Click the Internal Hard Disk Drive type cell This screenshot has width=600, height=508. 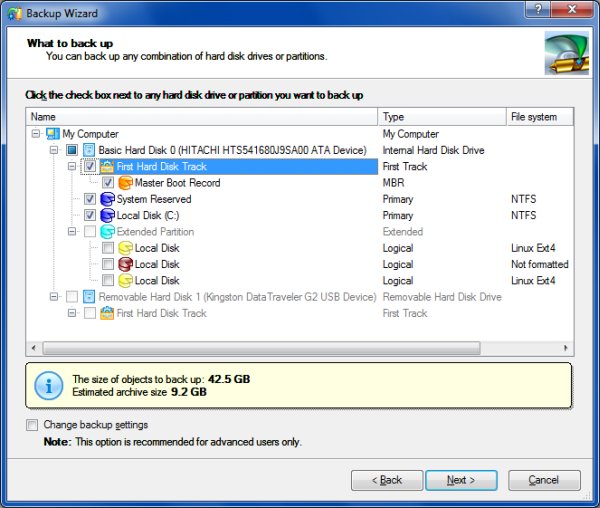click(x=434, y=150)
